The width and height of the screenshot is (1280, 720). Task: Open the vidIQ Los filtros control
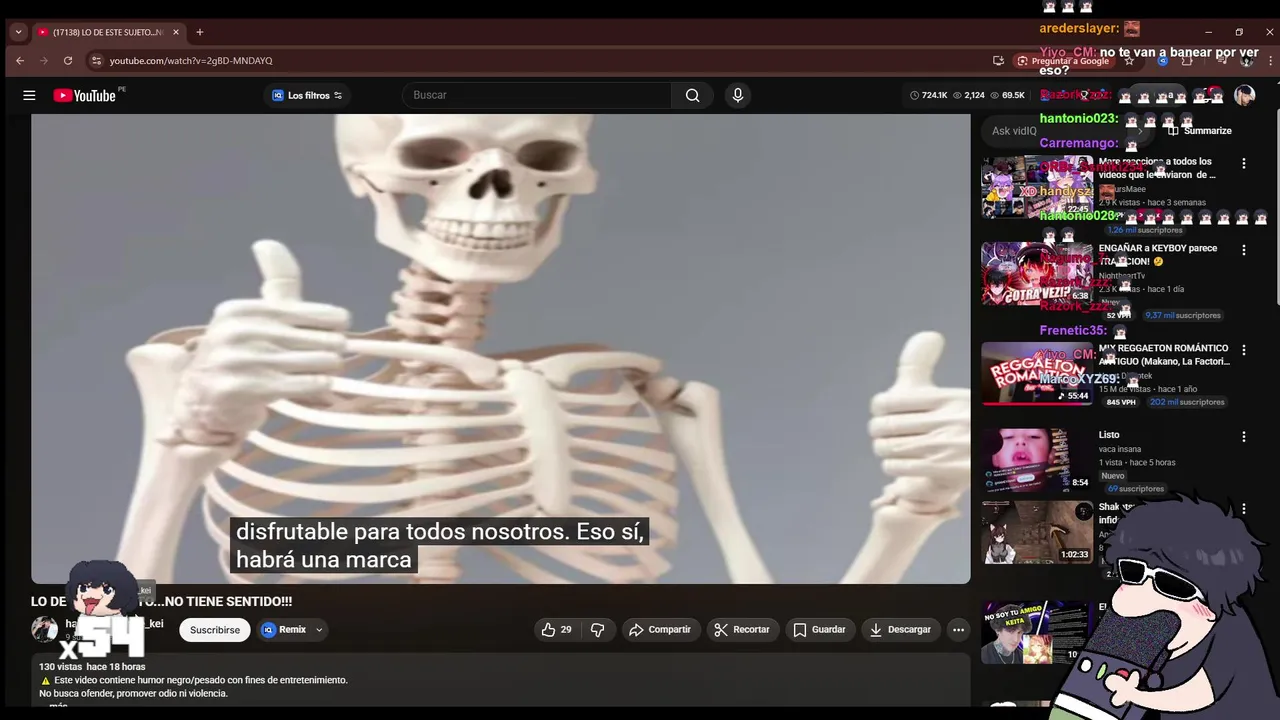coord(307,95)
